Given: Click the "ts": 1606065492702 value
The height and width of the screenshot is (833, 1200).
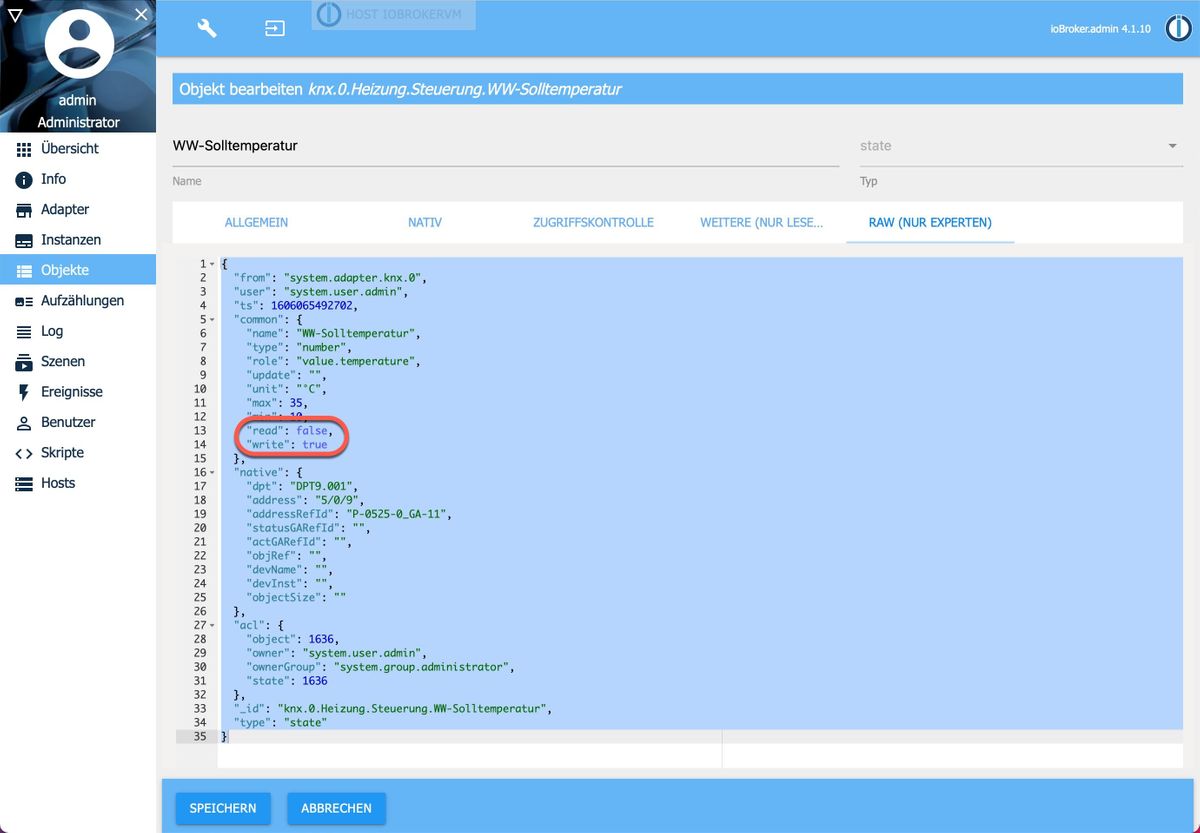Looking at the screenshot, I should click(x=314, y=306).
